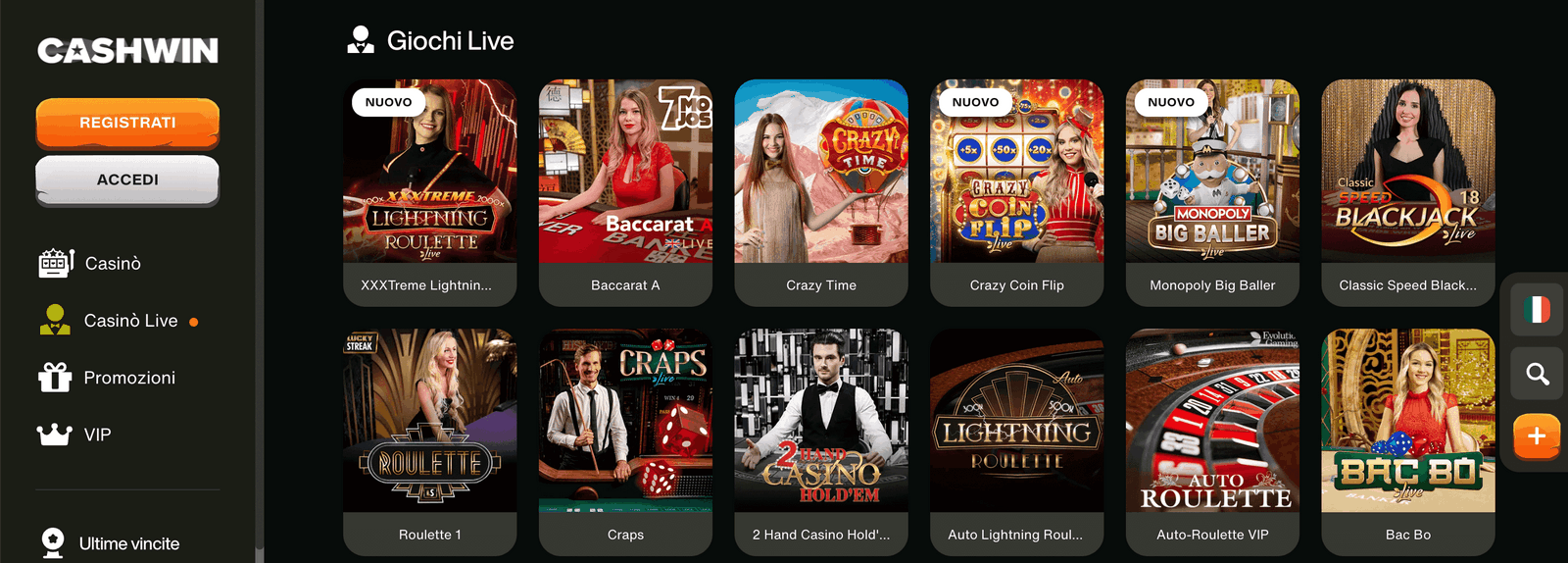Open Auto-Roulette VIP game tile
This screenshot has width=1568, height=563.
[1212, 441]
